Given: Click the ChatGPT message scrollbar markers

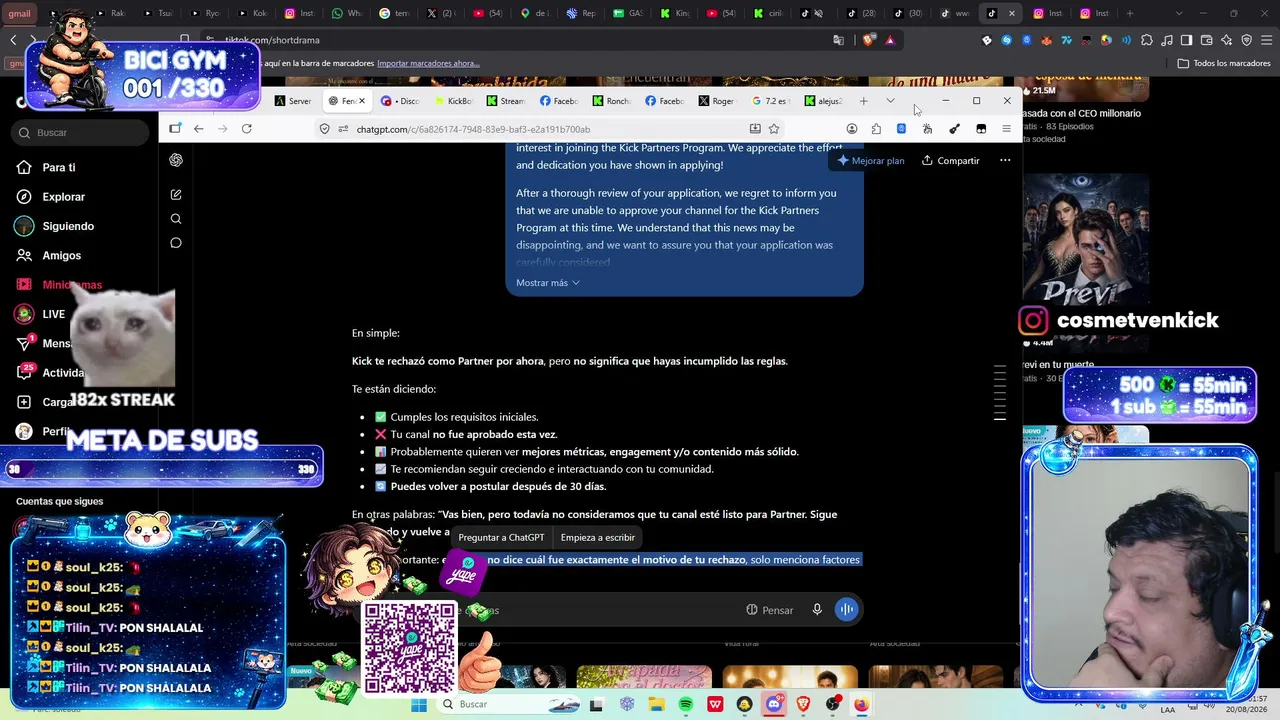Looking at the screenshot, I should pos(999,392).
